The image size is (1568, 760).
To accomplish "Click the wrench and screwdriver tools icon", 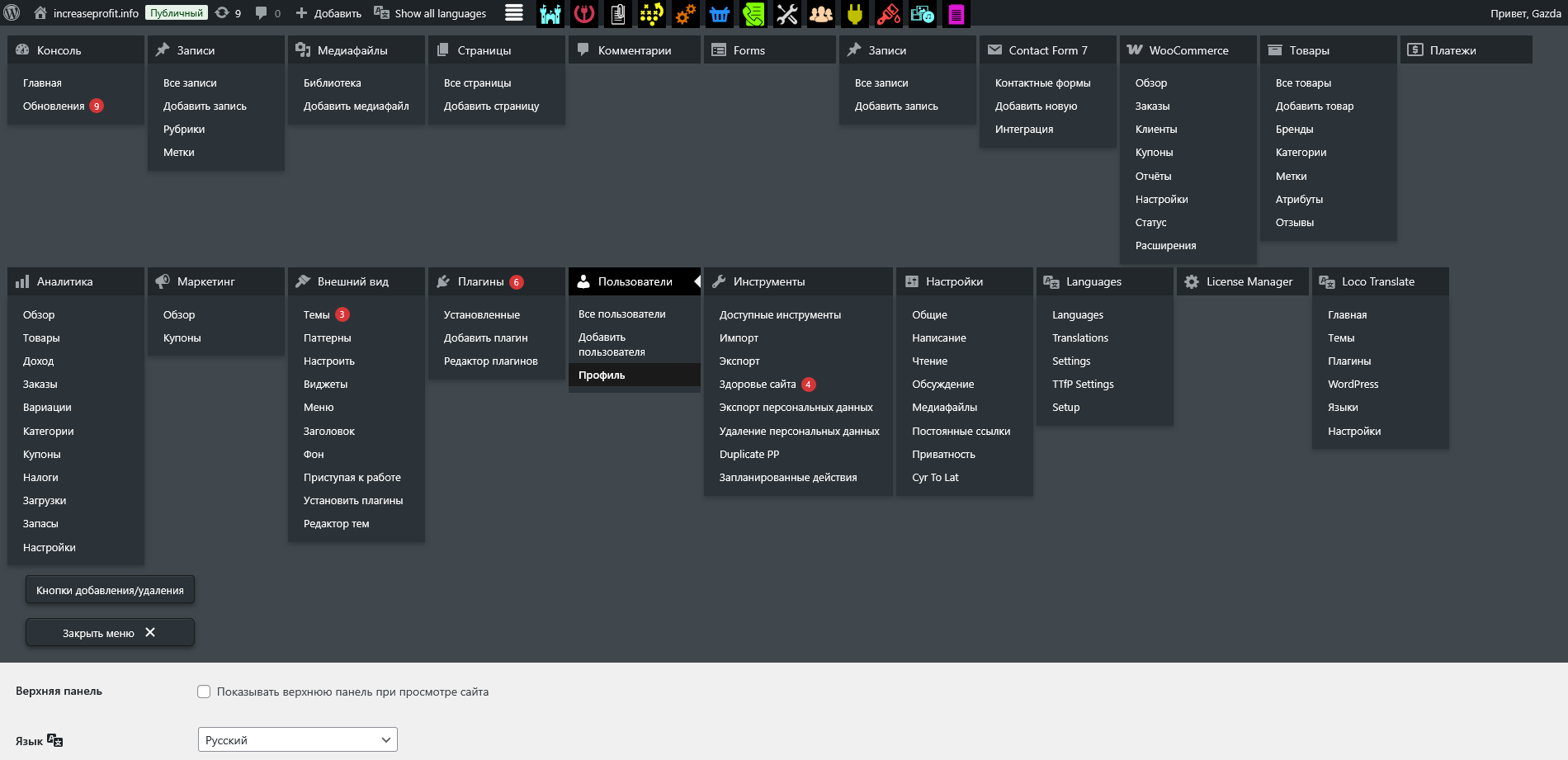I will click(787, 13).
